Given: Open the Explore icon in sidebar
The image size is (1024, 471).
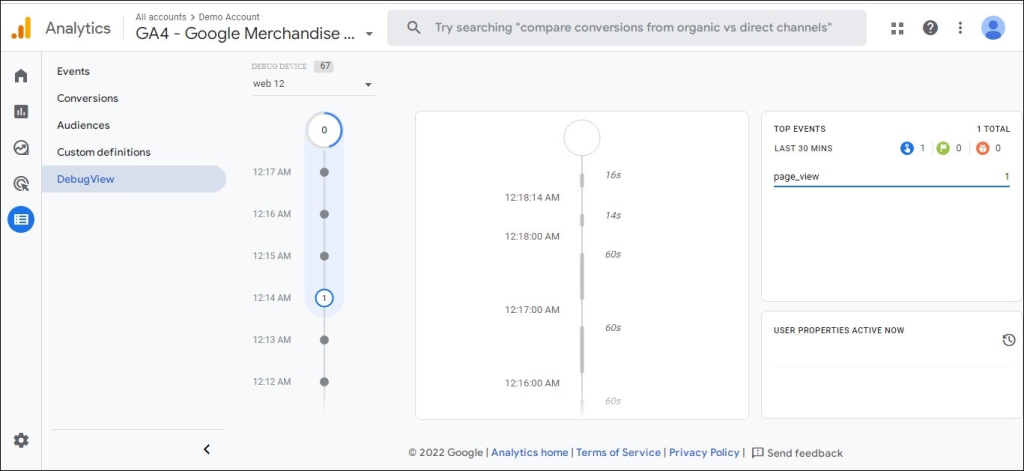Looking at the screenshot, I should [x=21, y=148].
